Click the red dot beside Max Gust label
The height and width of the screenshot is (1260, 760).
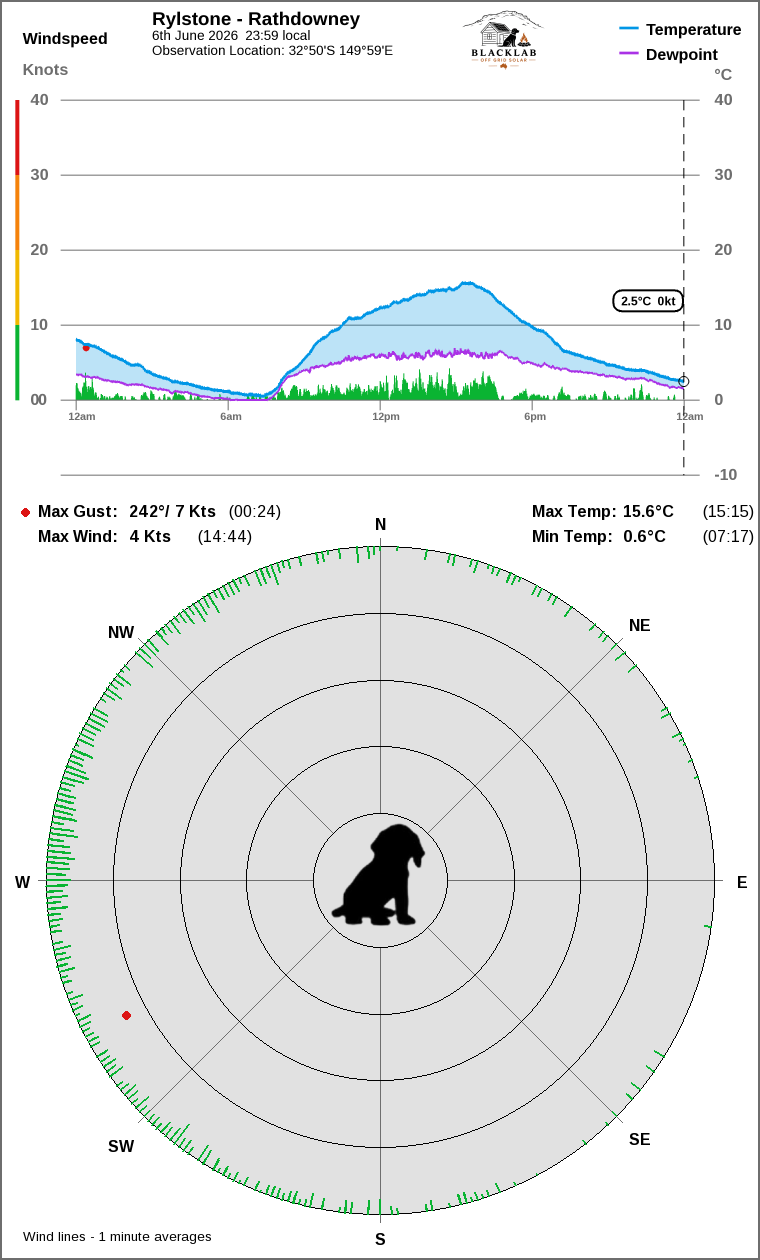coord(25,512)
